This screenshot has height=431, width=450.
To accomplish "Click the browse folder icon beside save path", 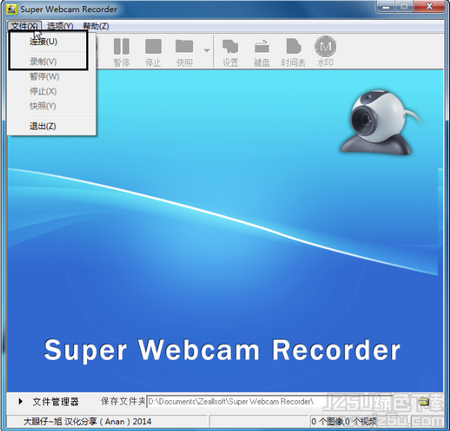I will point(424,401).
